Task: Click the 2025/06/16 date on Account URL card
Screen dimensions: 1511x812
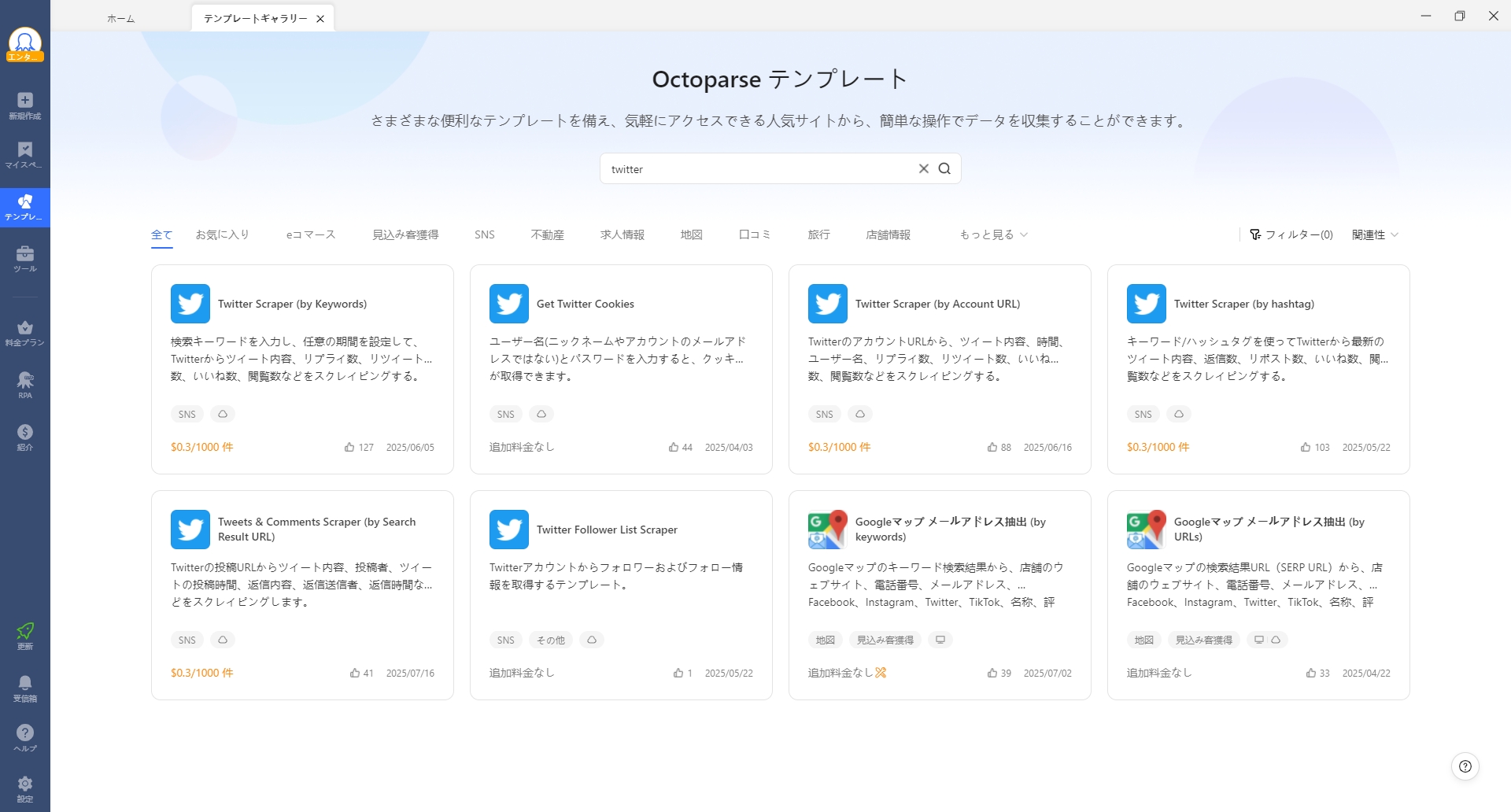Action: pyautogui.click(x=1047, y=447)
